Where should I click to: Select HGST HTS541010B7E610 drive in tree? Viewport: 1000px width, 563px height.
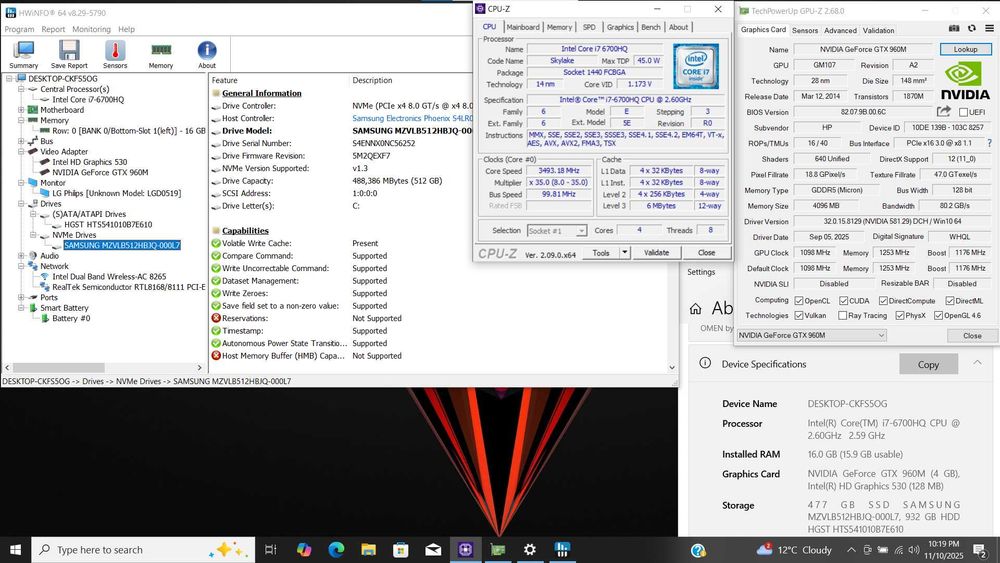click(x=108, y=224)
